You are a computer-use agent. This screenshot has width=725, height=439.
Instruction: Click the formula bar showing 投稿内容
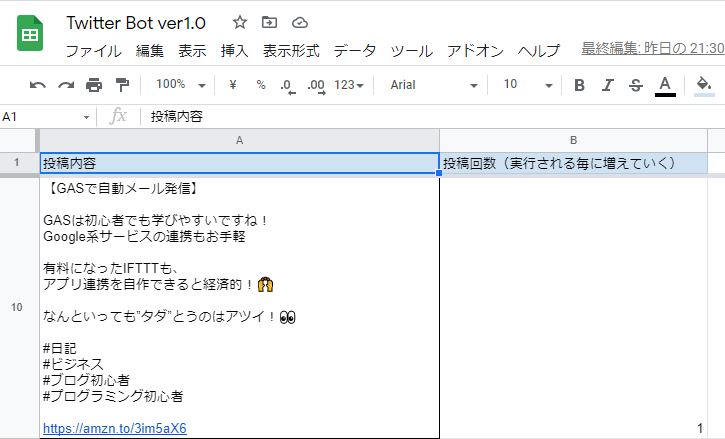[433, 117]
